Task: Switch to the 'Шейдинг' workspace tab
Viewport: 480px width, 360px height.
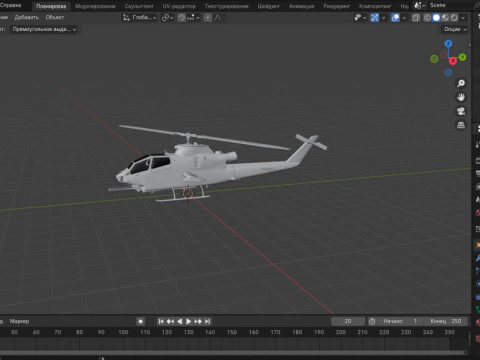Action: tap(268, 6)
